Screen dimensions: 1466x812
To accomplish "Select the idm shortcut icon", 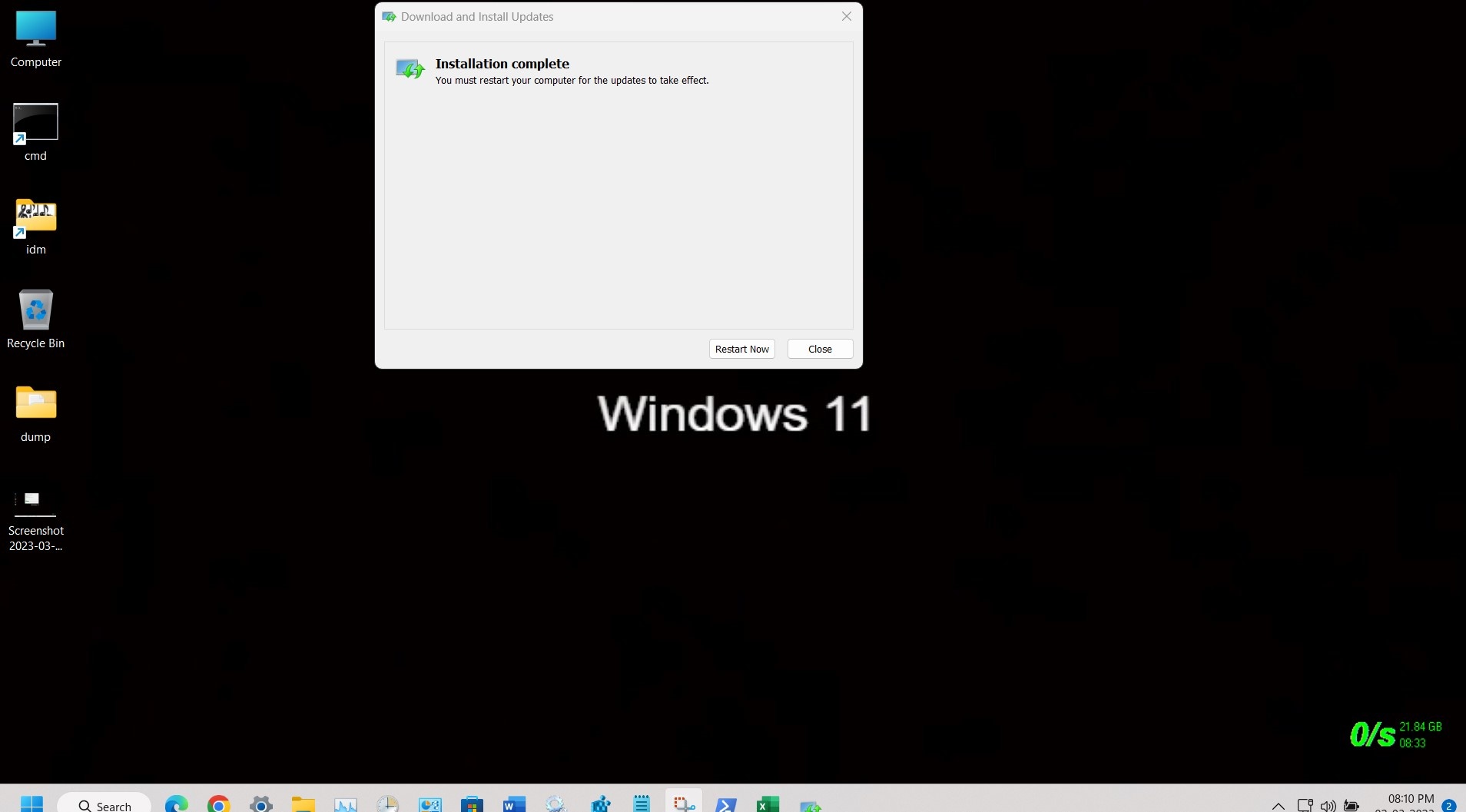I will (35, 227).
